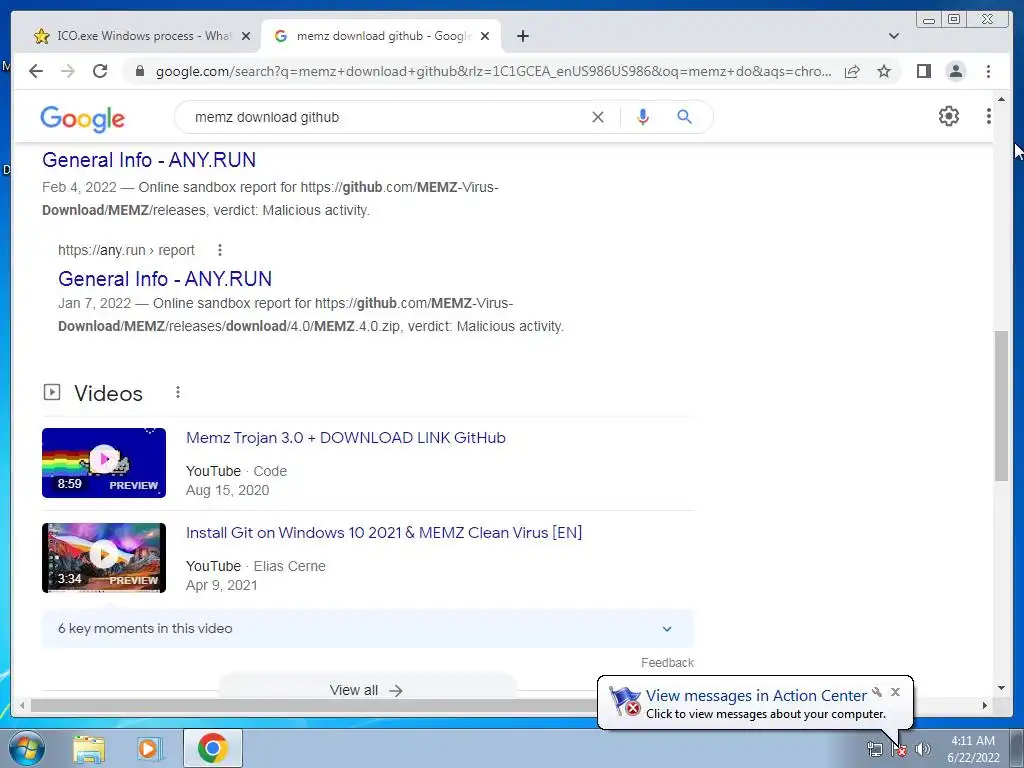Viewport: 1024px width, 768px height.
Task: Click the View all videos button
Action: 366,690
